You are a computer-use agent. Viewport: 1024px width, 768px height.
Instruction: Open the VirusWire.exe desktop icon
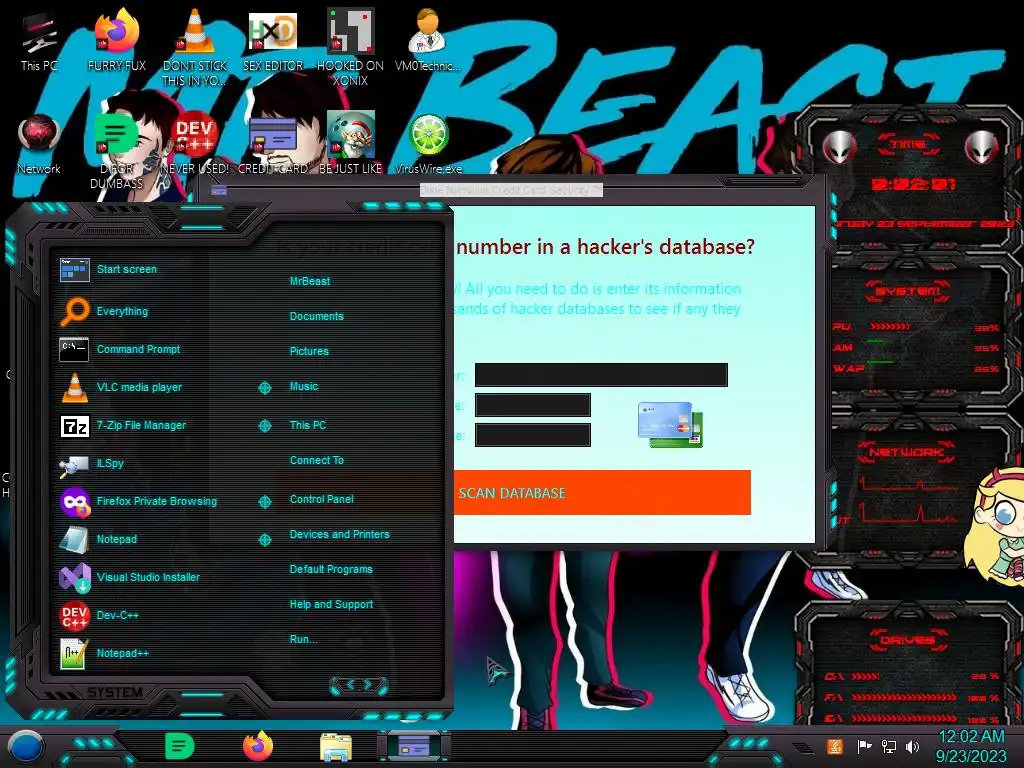[428, 144]
